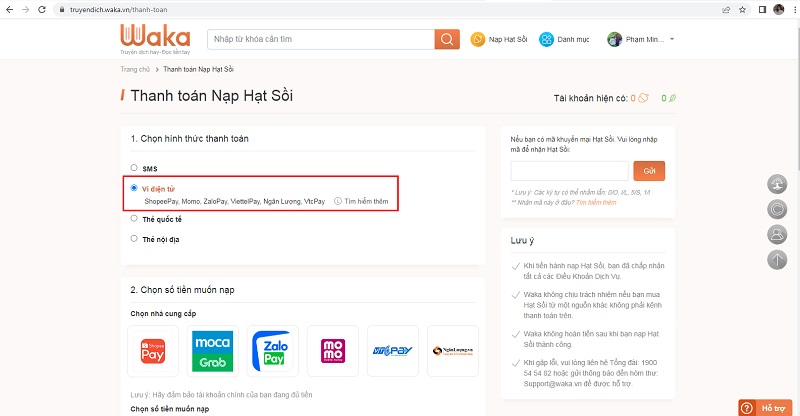Open the Danh mục category menu

(565, 39)
